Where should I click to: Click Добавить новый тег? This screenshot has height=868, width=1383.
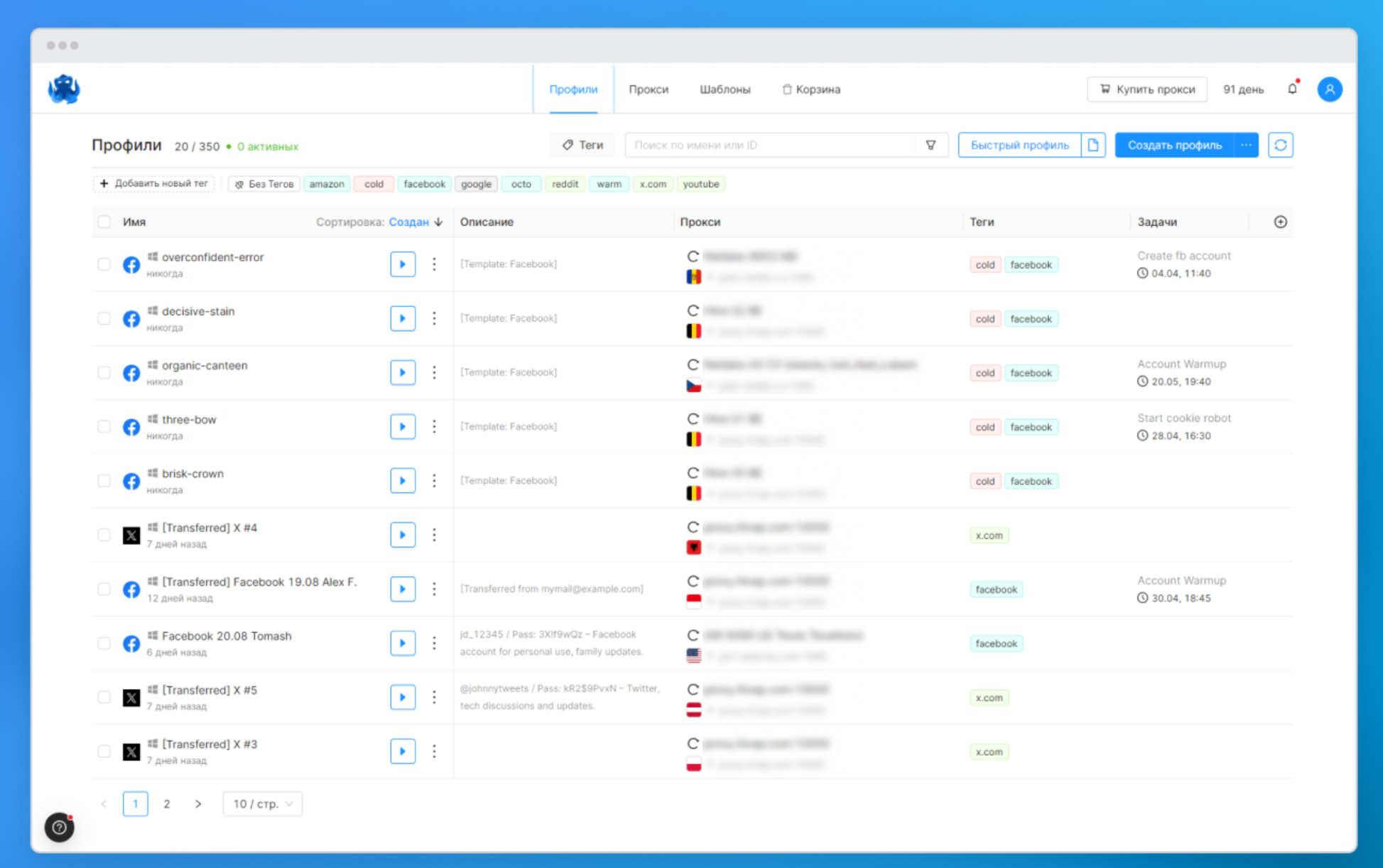tap(154, 184)
